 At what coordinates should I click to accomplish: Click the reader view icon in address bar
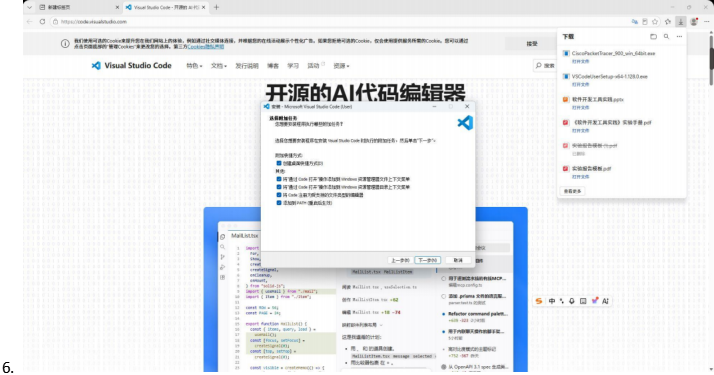tap(645, 21)
